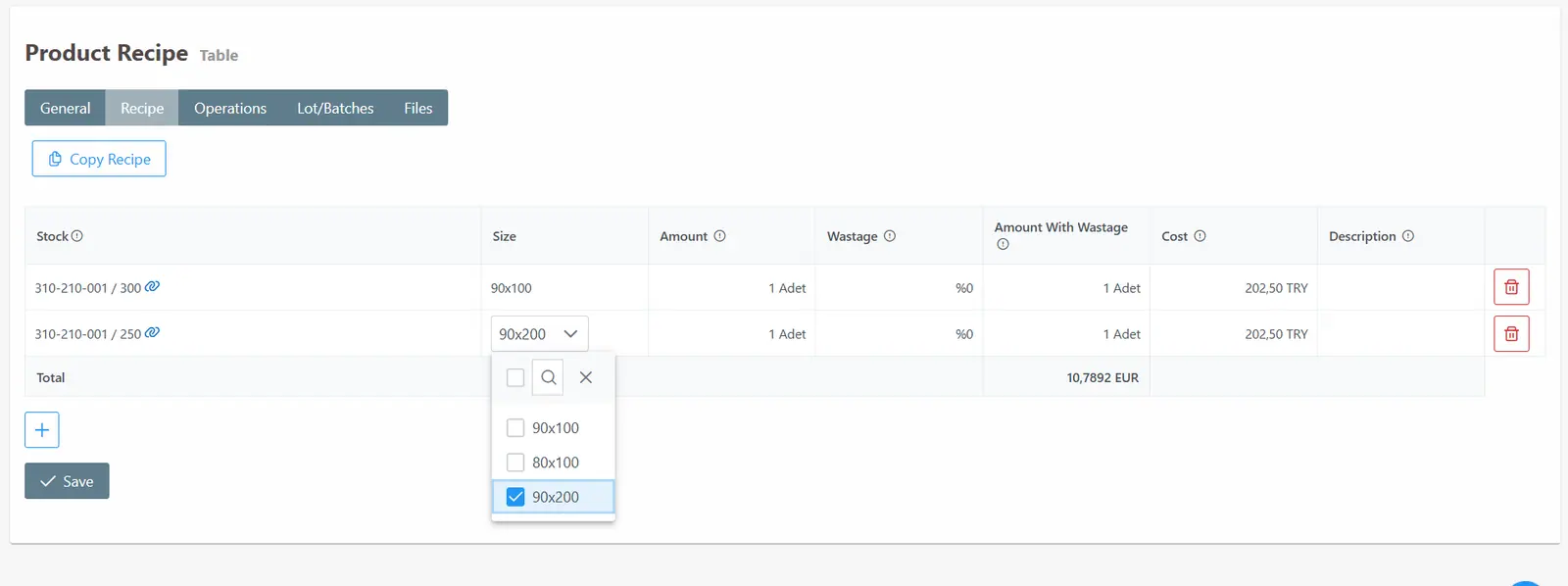This screenshot has width=1568, height=586.
Task: Click the Cost column info icon
Action: pyautogui.click(x=1200, y=236)
